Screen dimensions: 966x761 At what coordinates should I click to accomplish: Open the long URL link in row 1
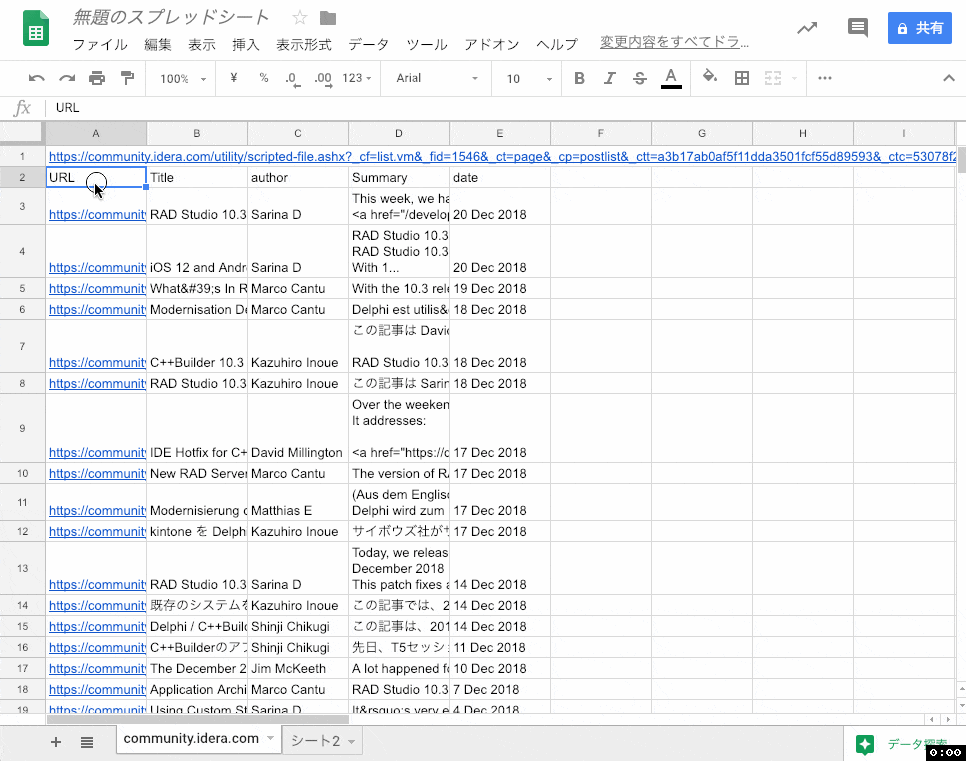coord(503,157)
